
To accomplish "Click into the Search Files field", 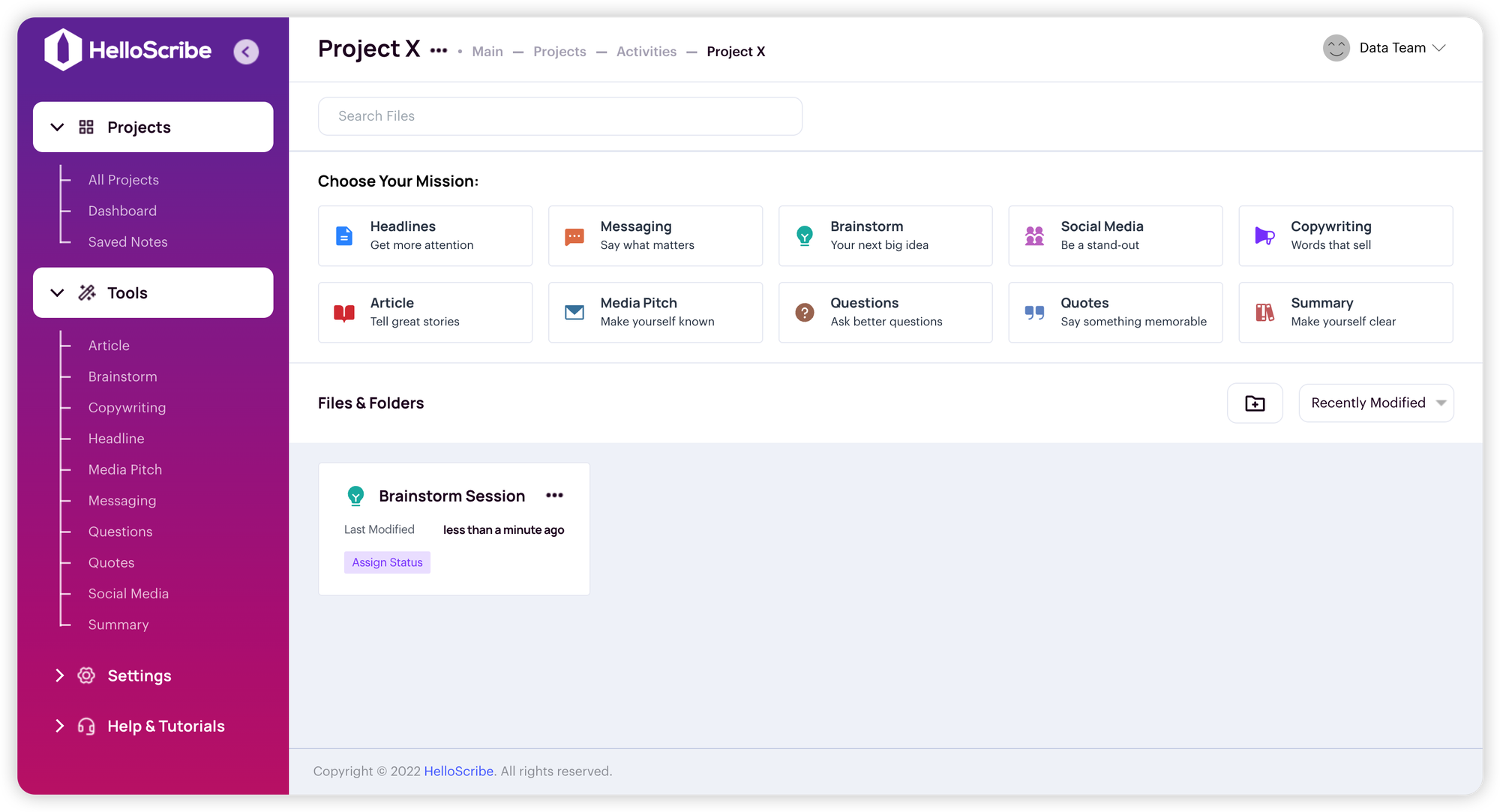I will [x=560, y=116].
